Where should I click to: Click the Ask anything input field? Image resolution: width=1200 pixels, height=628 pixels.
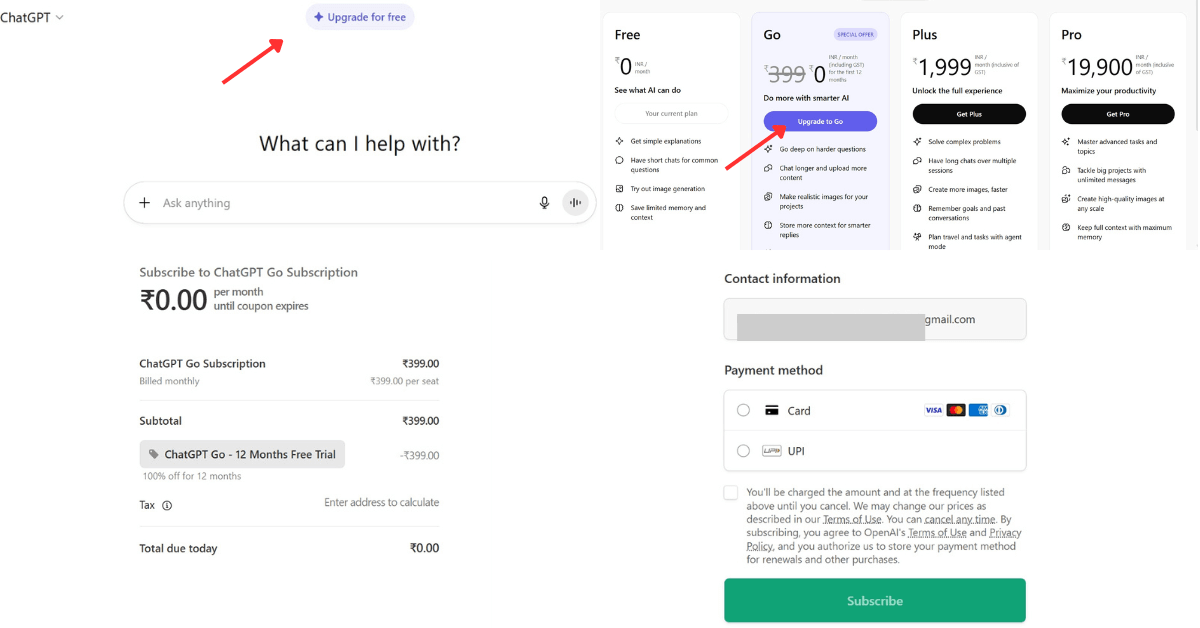click(x=300, y=202)
